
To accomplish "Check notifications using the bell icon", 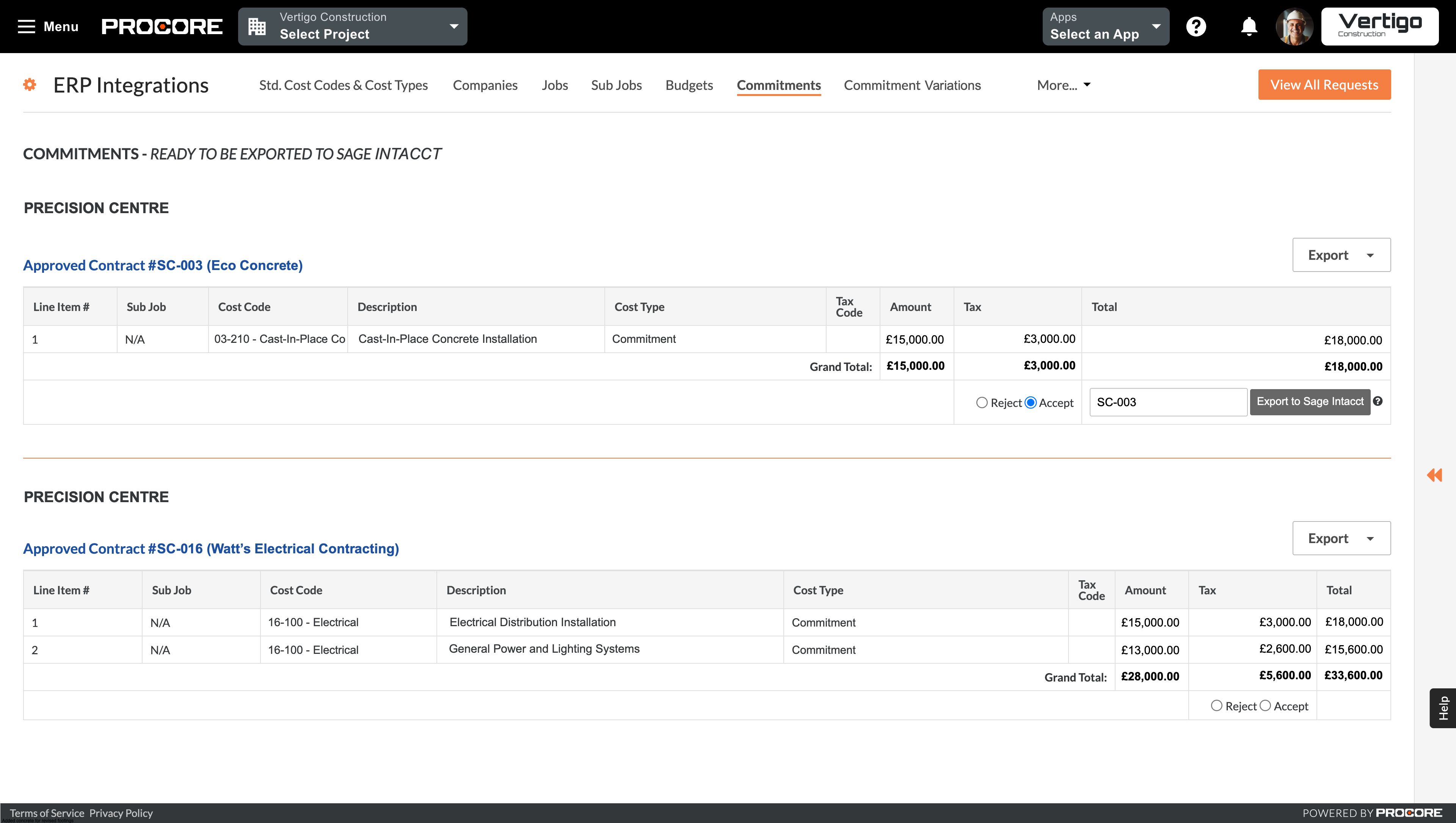I will click(x=1249, y=26).
